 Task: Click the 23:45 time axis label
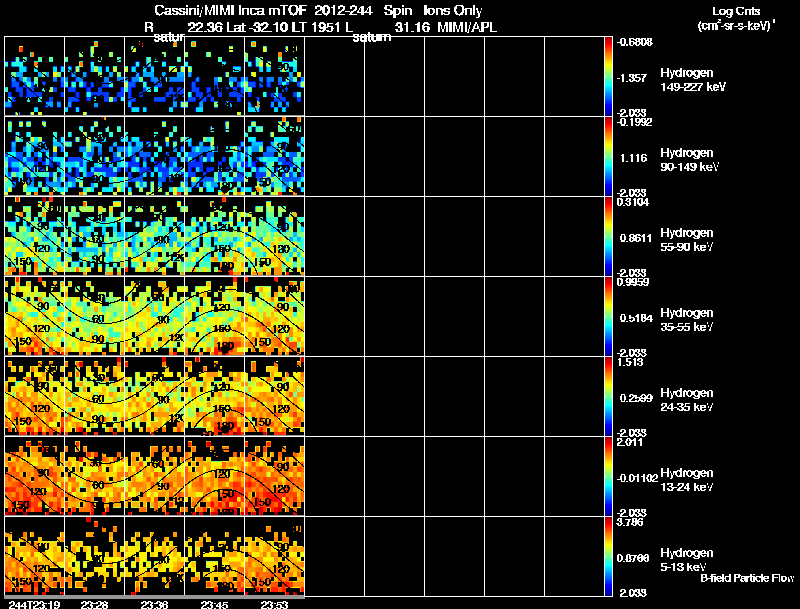pyautogui.click(x=214, y=604)
